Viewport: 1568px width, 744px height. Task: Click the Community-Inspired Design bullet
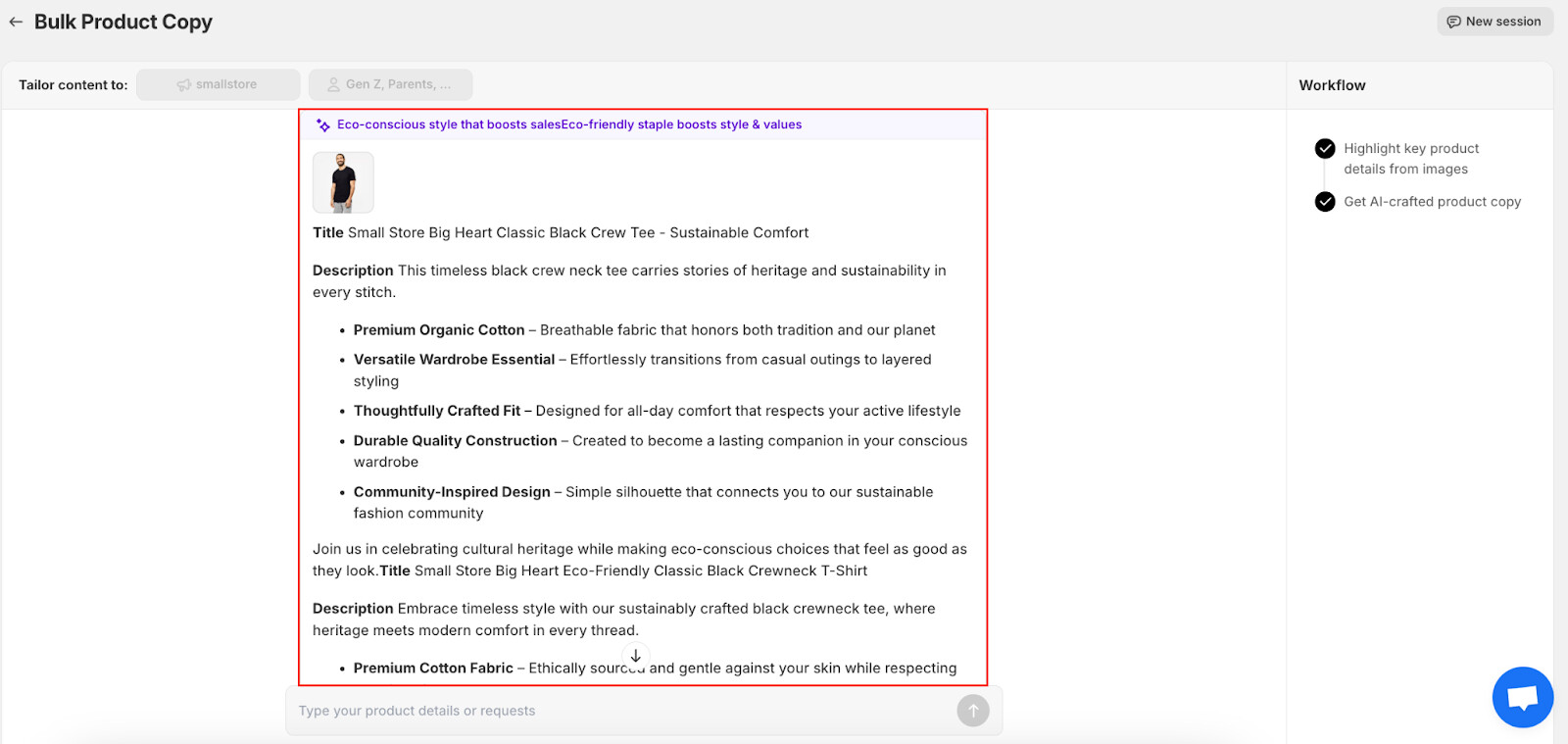(x=644, y=502)
